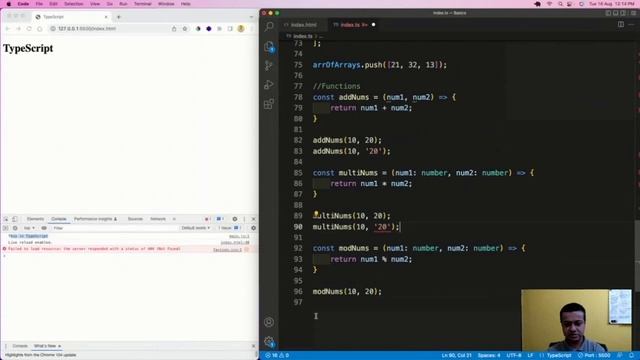640x360 pixels.
Task: Open the Source Control view
Action: pyautogui.click(x=269, y=65)
